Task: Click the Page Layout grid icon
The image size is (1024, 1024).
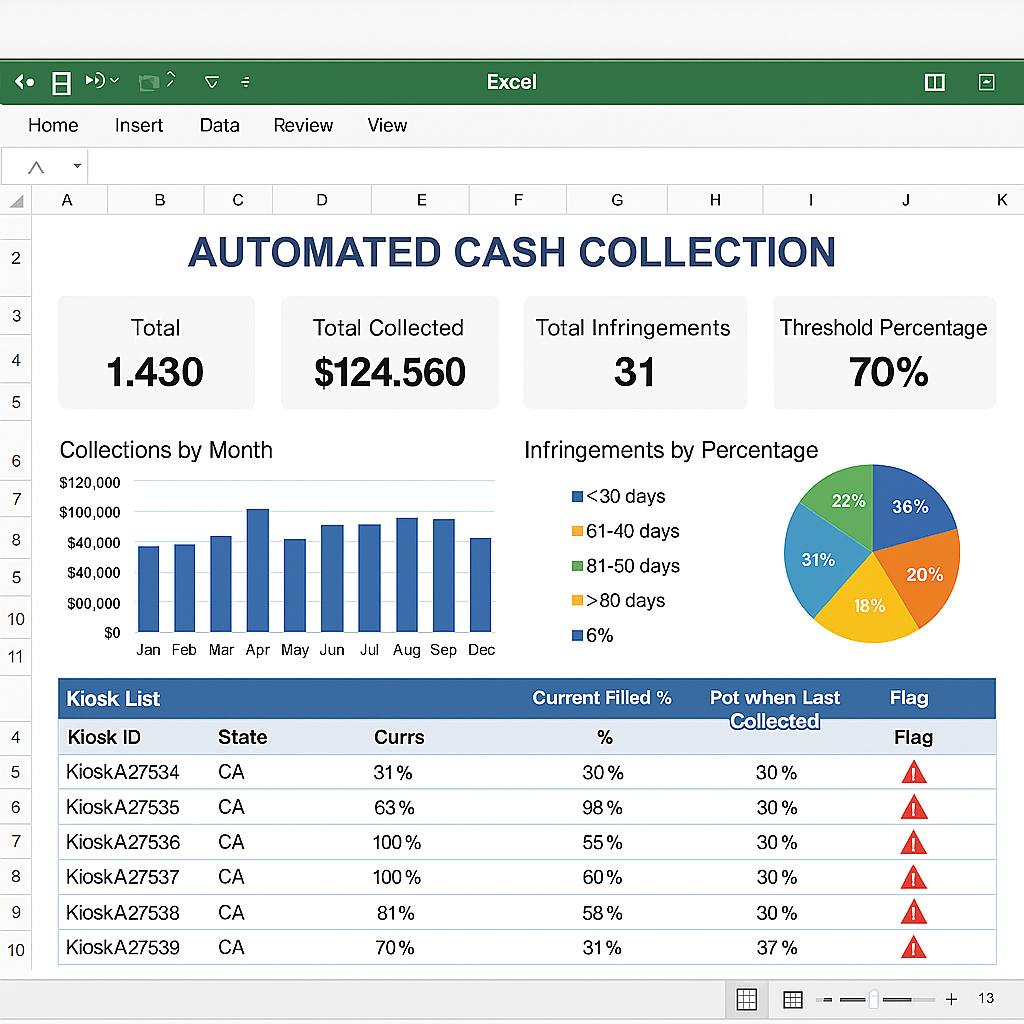Action: pos(792,998)
